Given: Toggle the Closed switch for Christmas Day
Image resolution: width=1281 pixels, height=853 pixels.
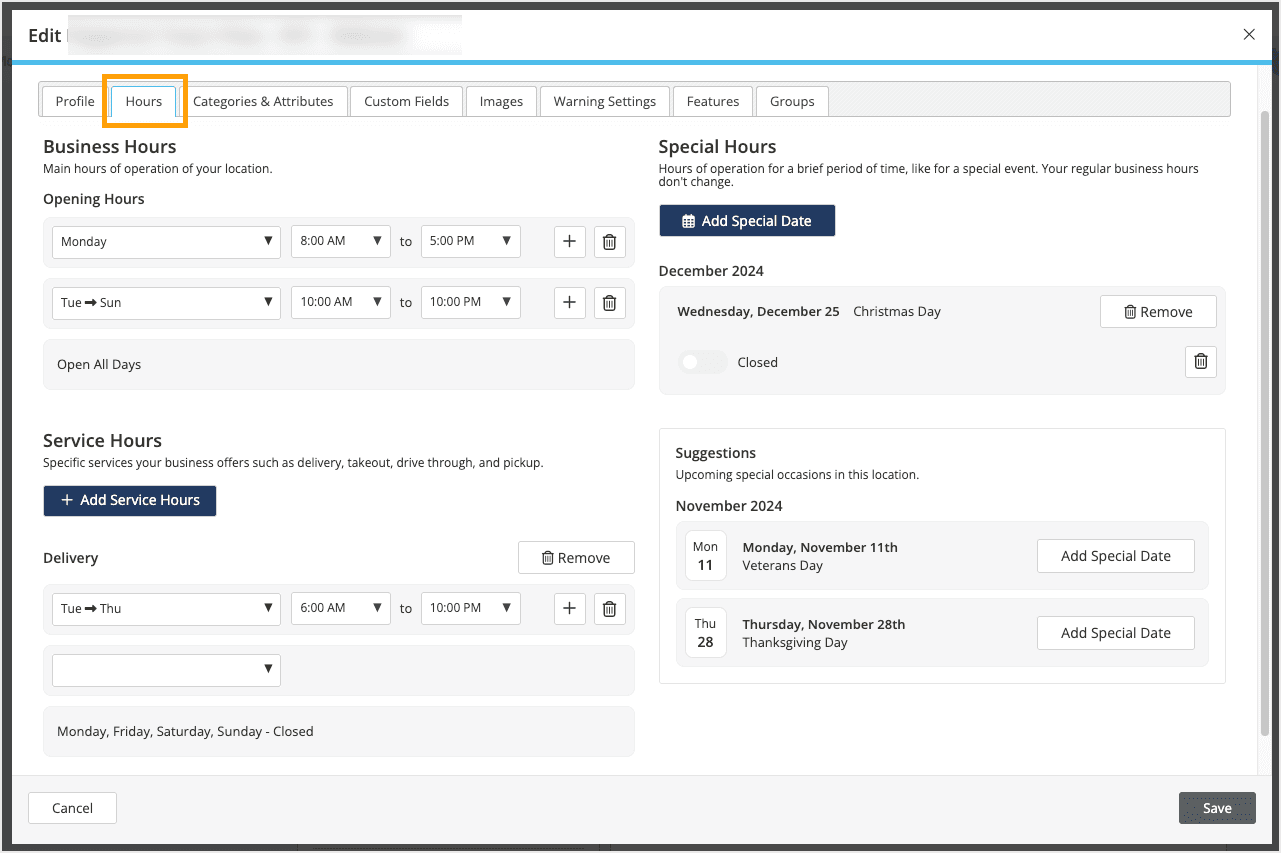Looking at the screenshot, I should click(x=702, y=363).
